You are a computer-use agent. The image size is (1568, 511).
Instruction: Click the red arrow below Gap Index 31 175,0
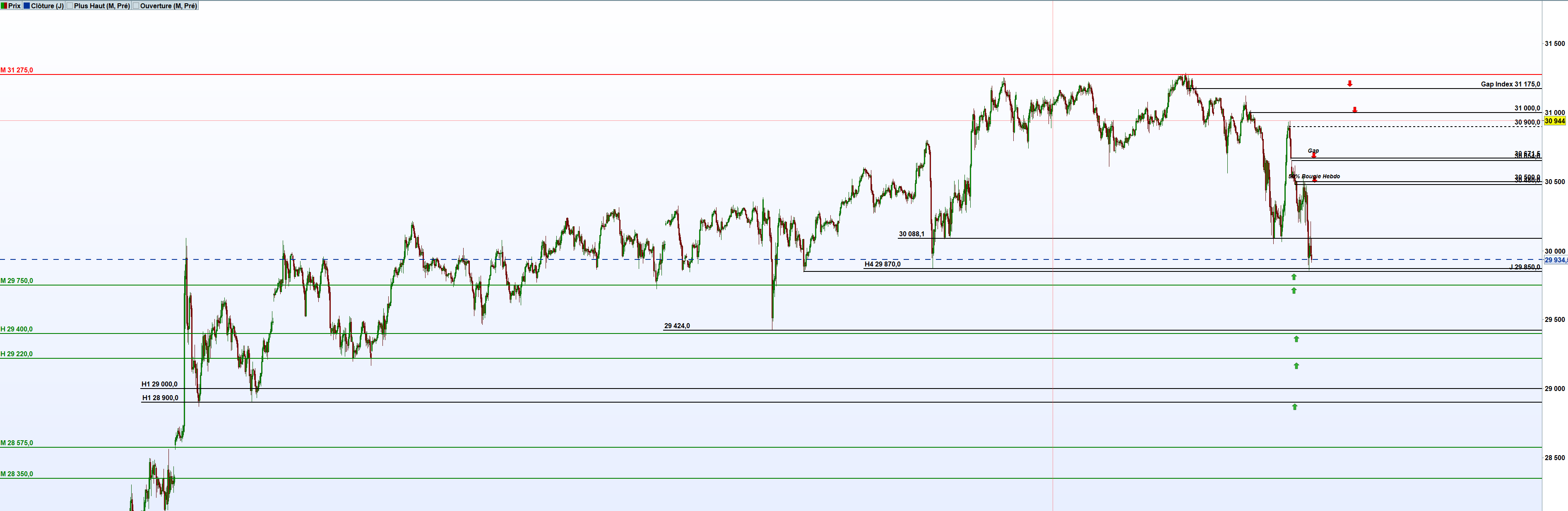click(1349, 83)
